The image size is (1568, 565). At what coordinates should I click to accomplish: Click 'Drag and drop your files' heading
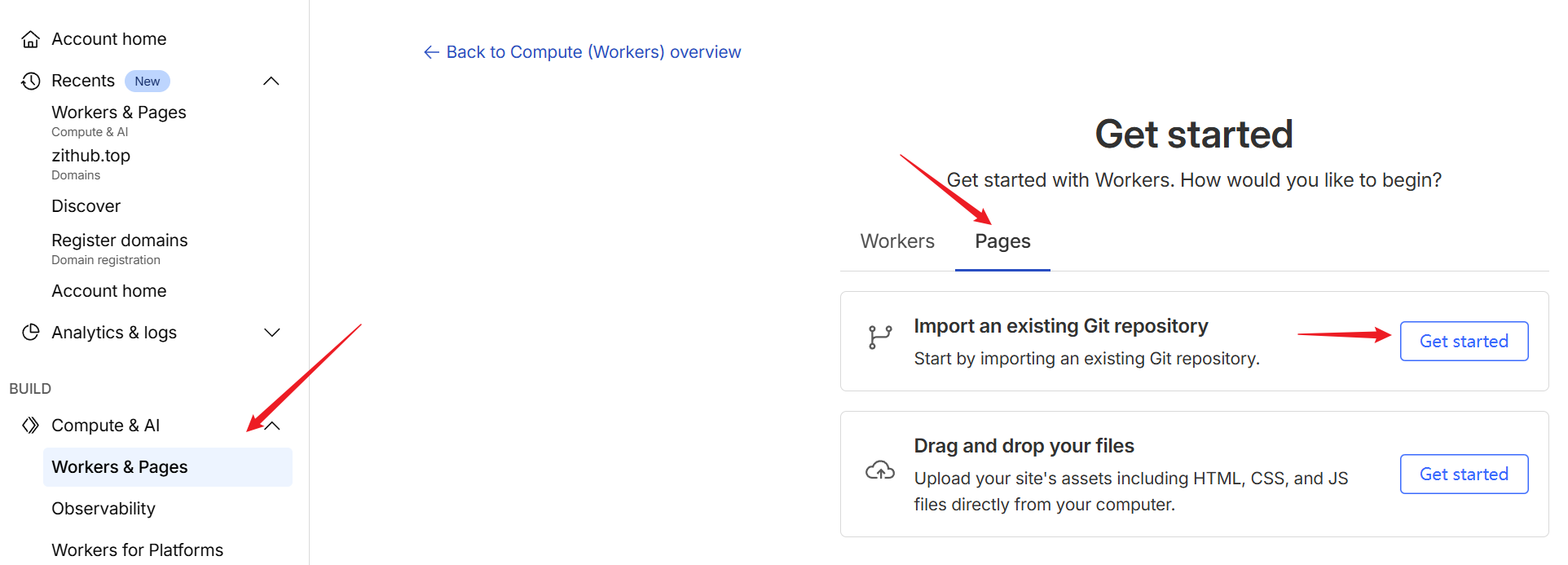pos(1024,446)
